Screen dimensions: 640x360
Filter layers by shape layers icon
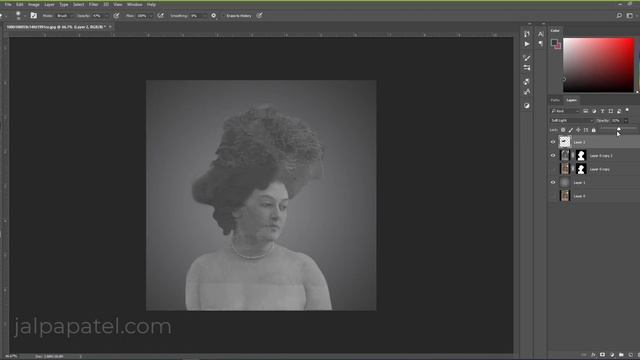[611, 111]
